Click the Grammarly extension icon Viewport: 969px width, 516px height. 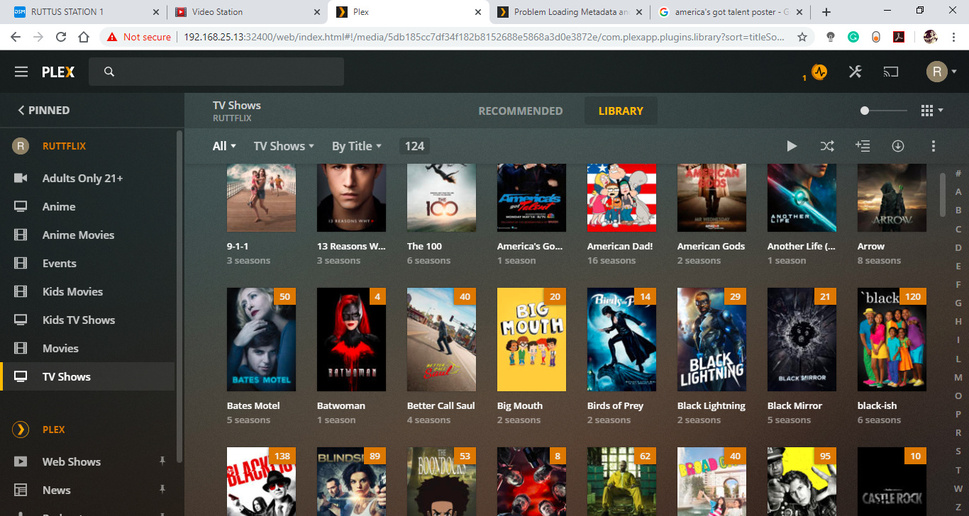tap(853, 37)
